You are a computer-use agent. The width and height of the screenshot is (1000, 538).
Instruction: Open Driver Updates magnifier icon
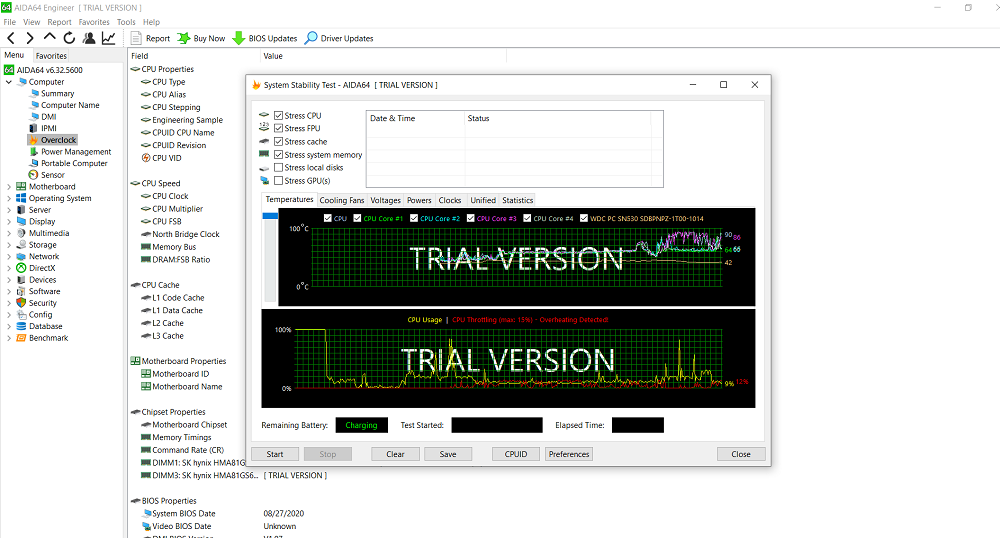point(311,38)
